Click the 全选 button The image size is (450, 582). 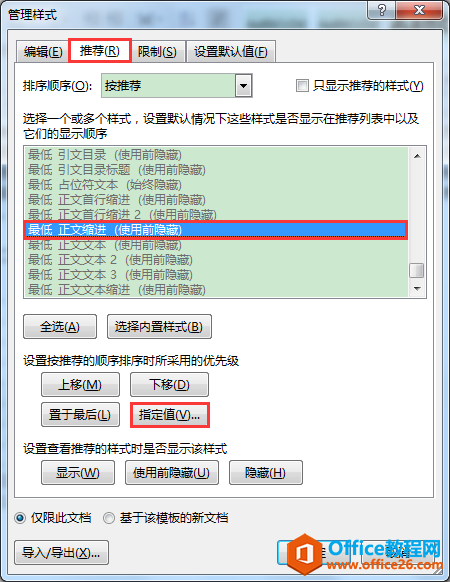60,327
